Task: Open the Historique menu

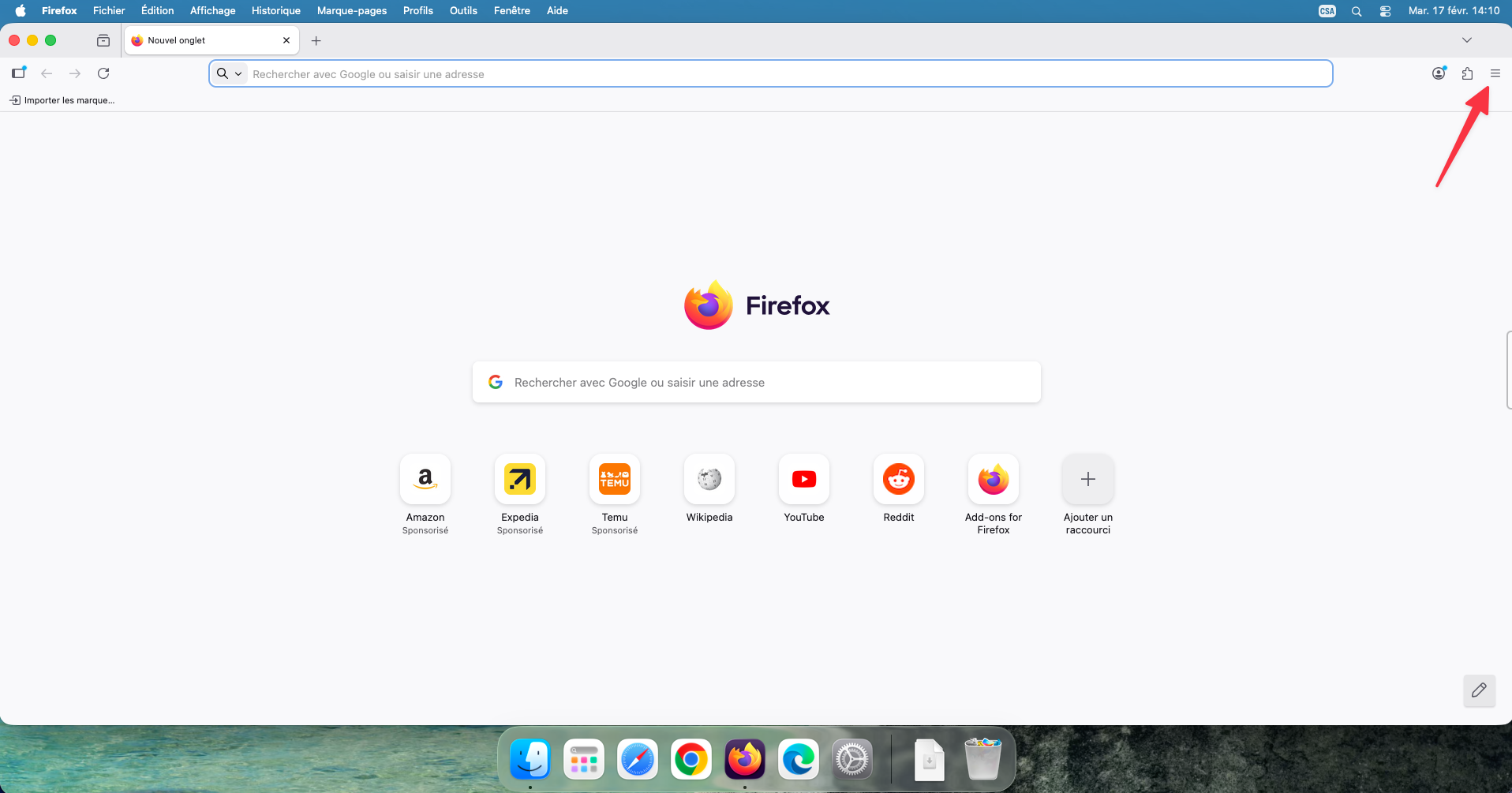Action: (x=276, y=10)
